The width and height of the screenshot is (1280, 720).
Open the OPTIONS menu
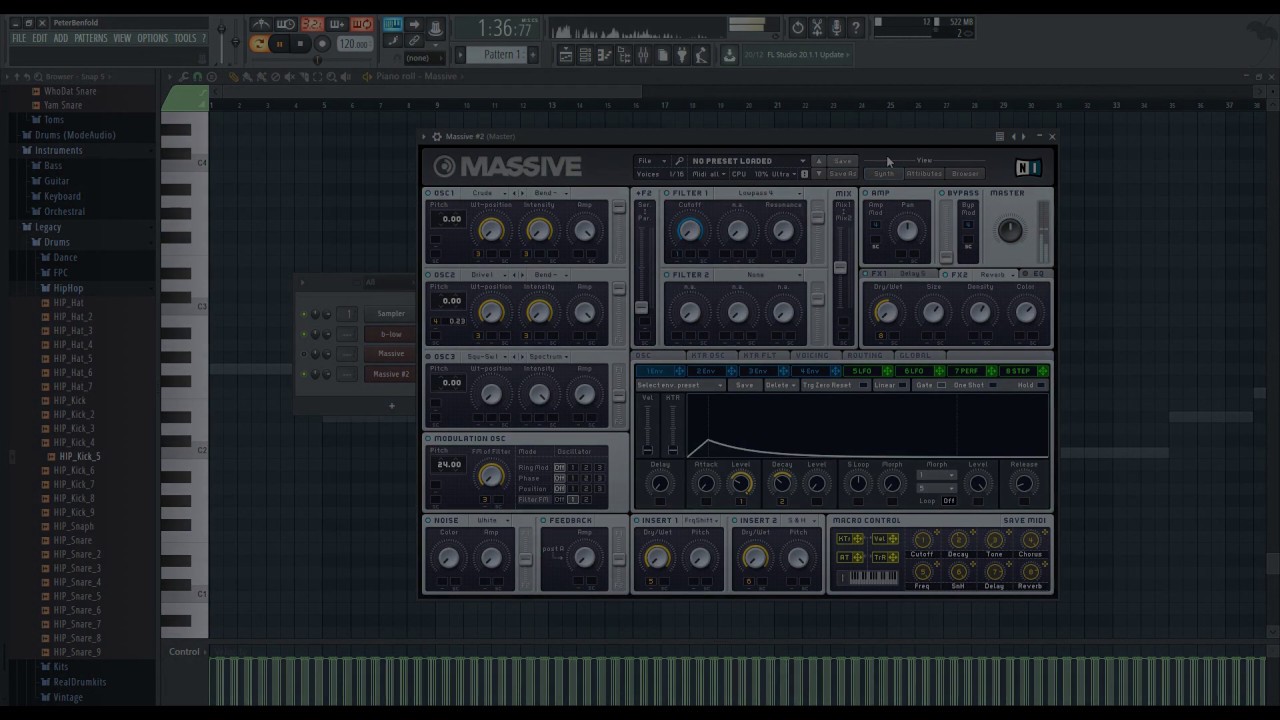152,39
